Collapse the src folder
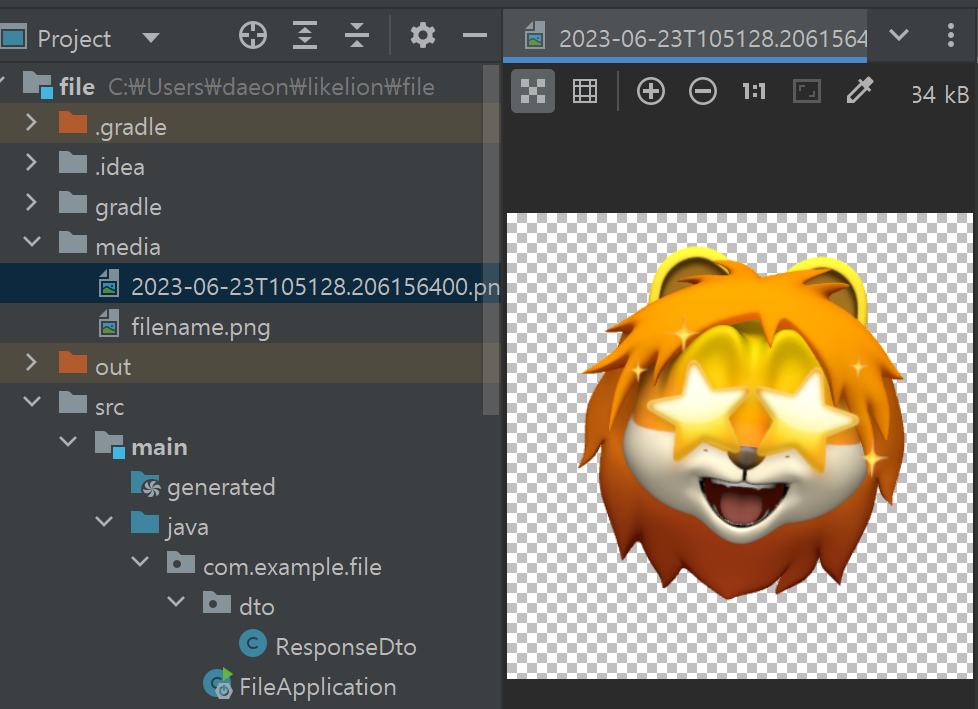This screenshot has height=709, width=978. (32, 402)
